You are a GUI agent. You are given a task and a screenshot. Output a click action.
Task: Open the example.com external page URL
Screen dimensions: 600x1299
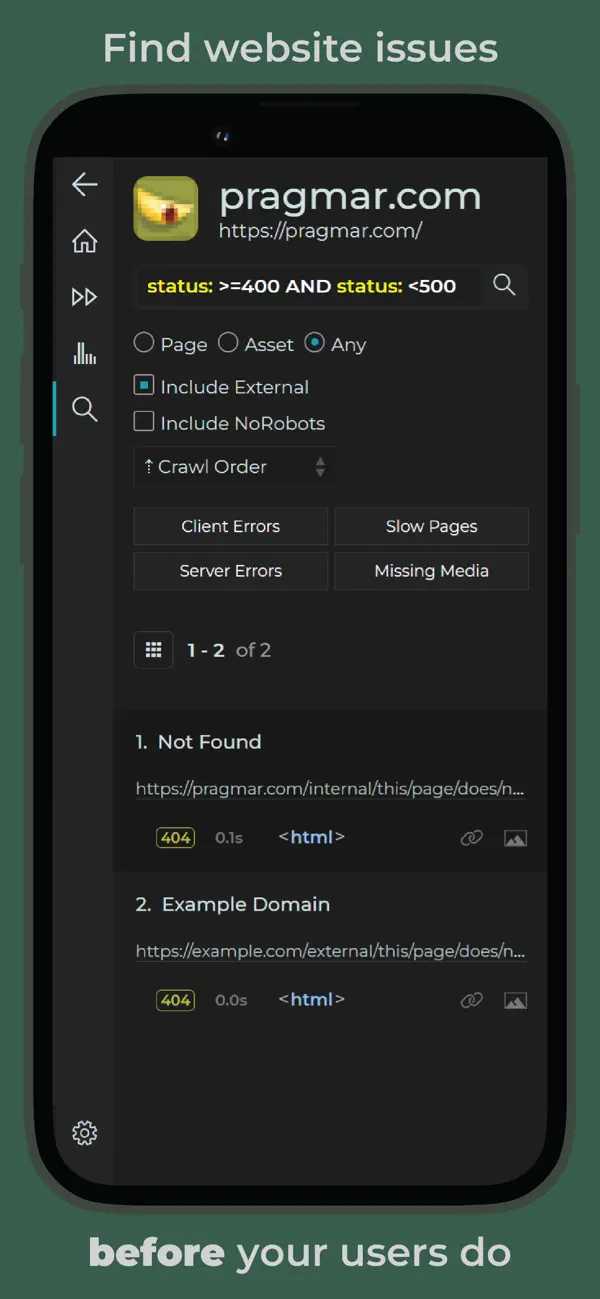(x=331, y=951)
